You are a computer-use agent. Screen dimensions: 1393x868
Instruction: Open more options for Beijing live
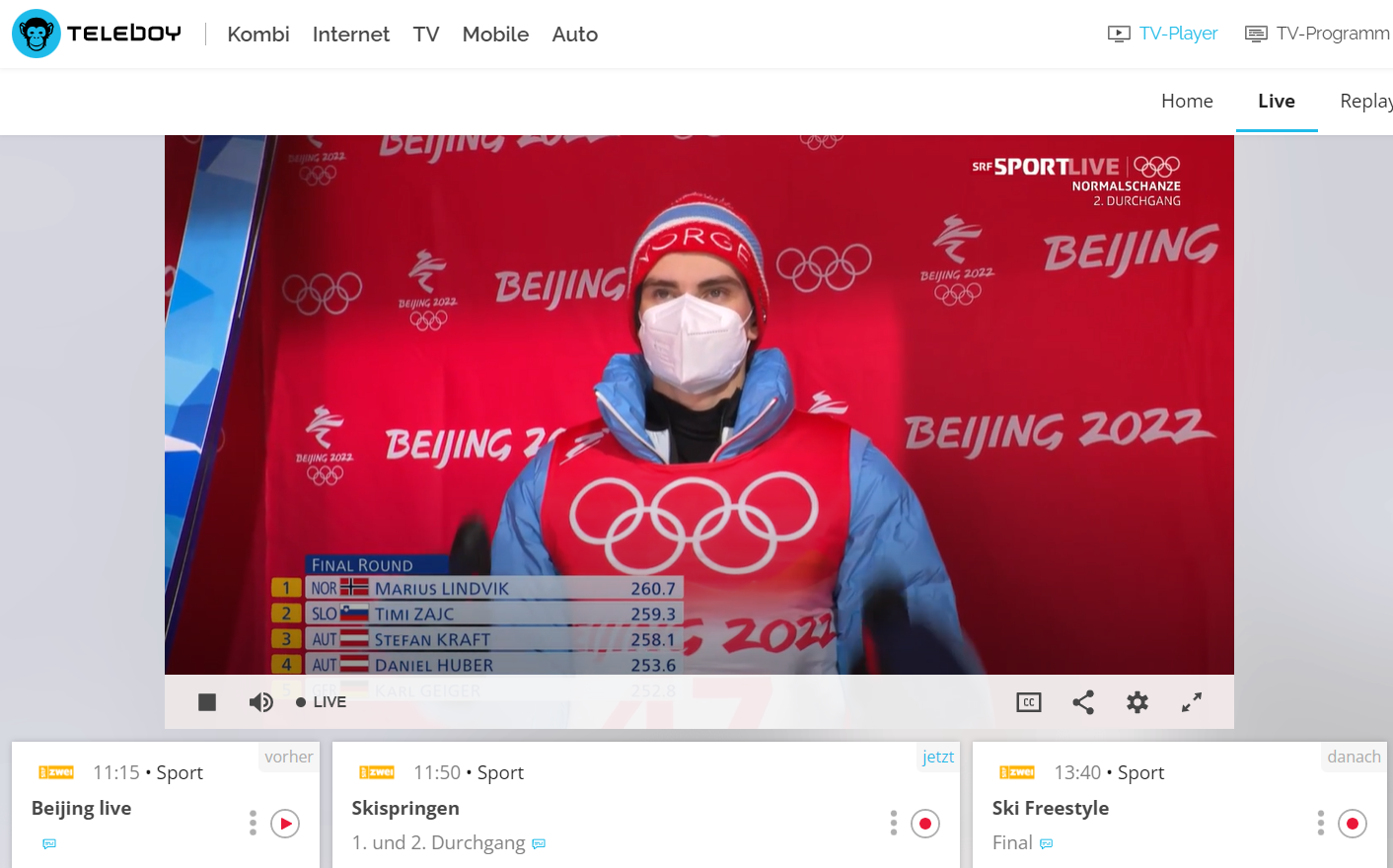[x=253, y=824]
